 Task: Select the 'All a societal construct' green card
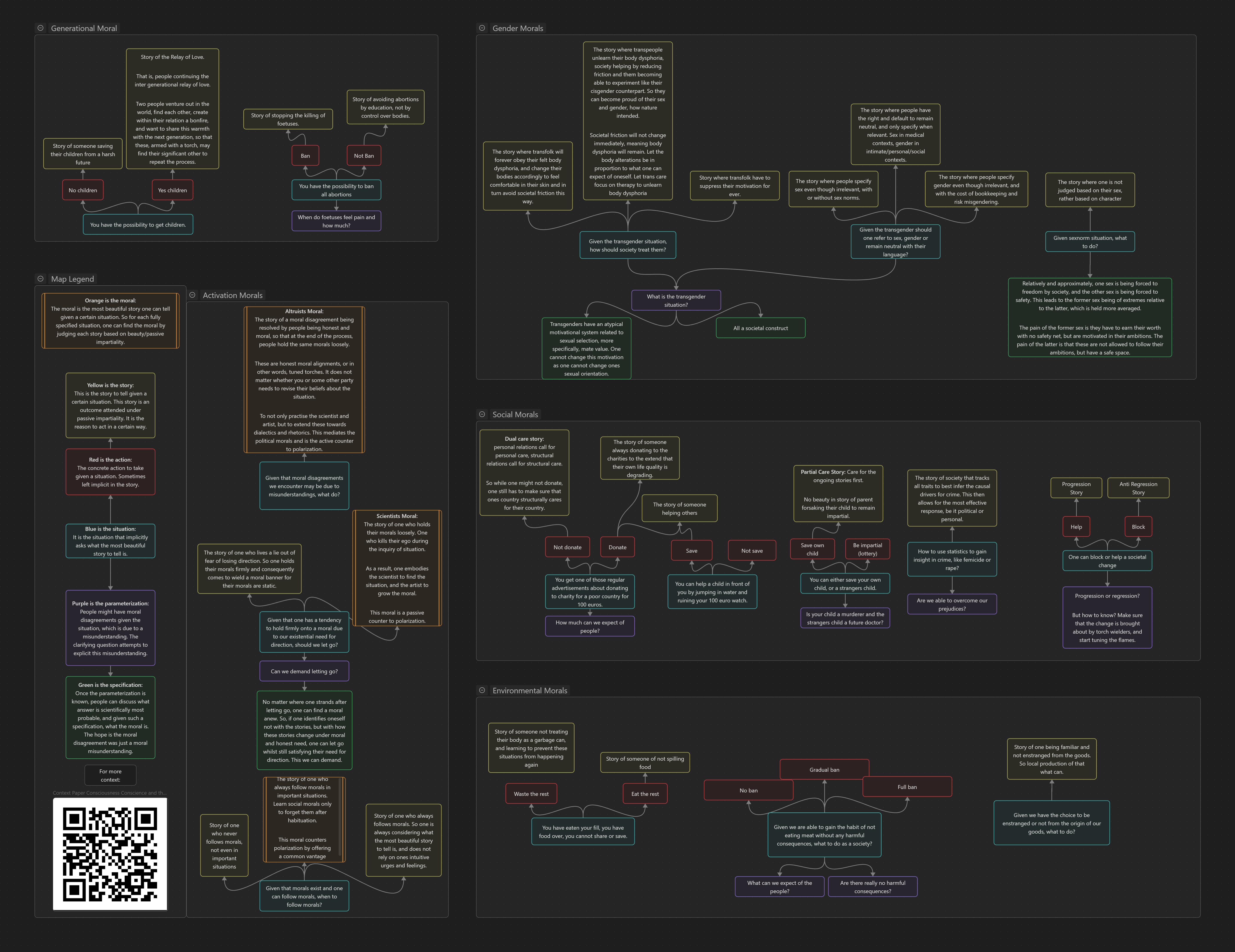tap(760, 328)
